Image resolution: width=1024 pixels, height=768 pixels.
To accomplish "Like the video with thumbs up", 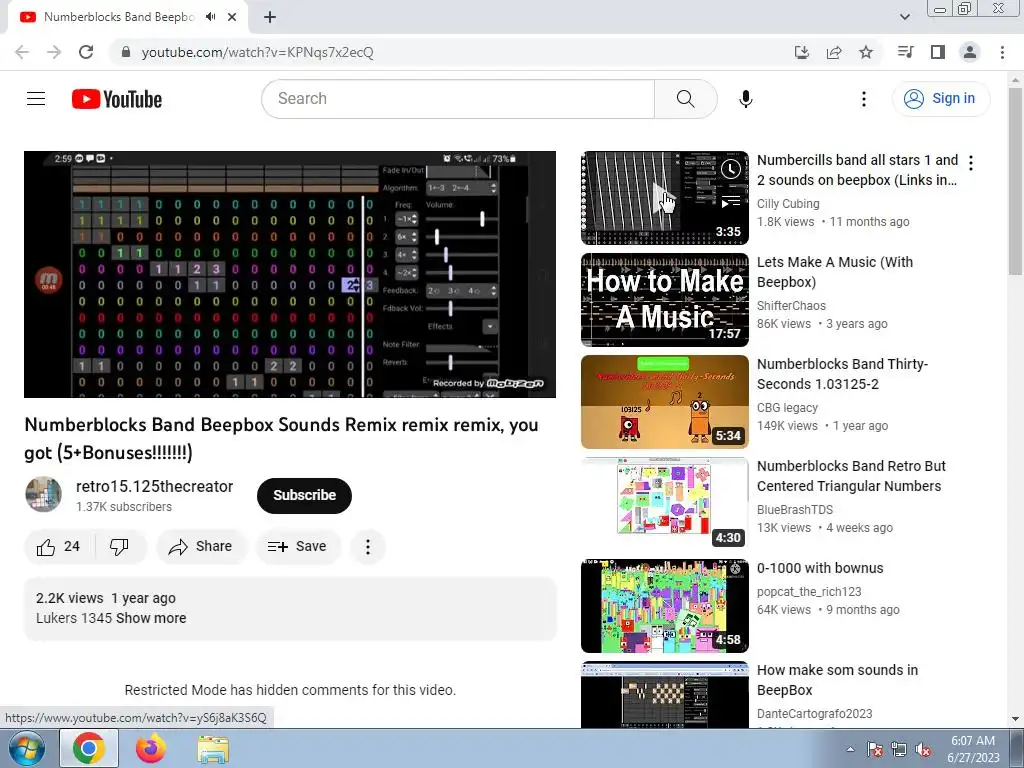I will coord(59,547).
